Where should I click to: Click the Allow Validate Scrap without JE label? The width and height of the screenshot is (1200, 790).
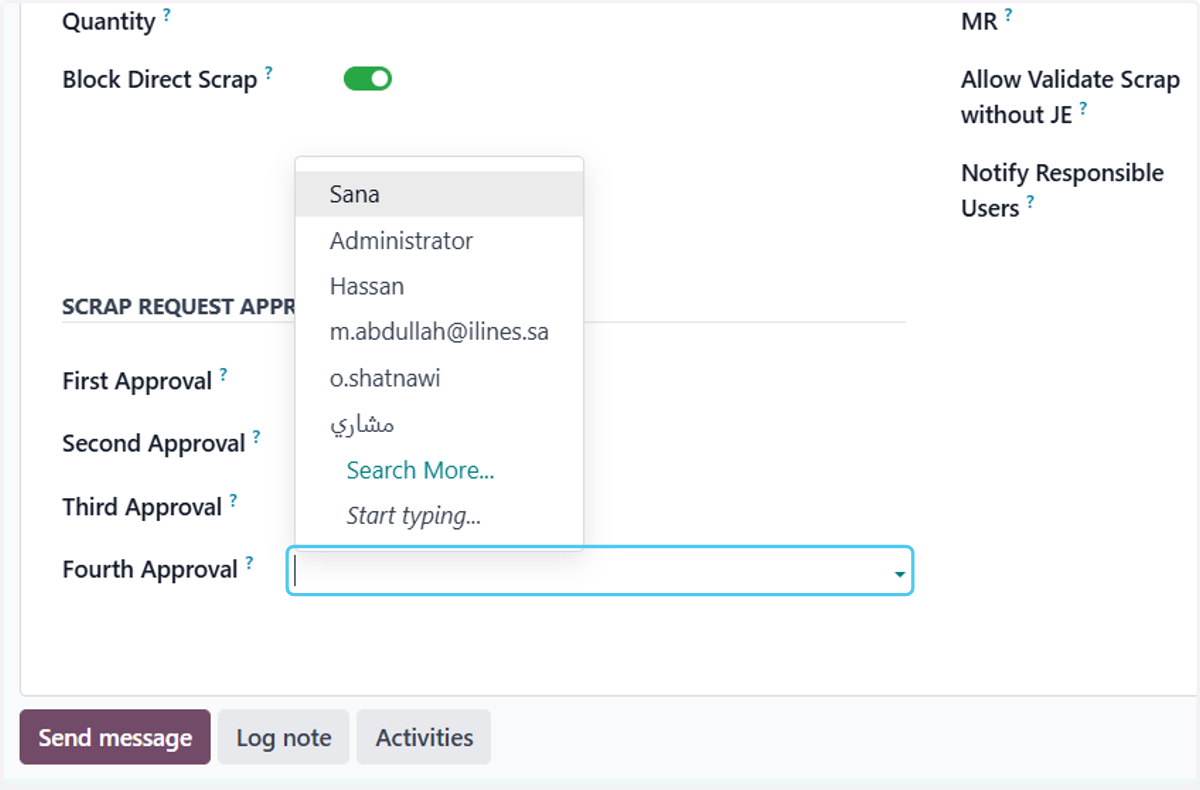pos(1070,97)
